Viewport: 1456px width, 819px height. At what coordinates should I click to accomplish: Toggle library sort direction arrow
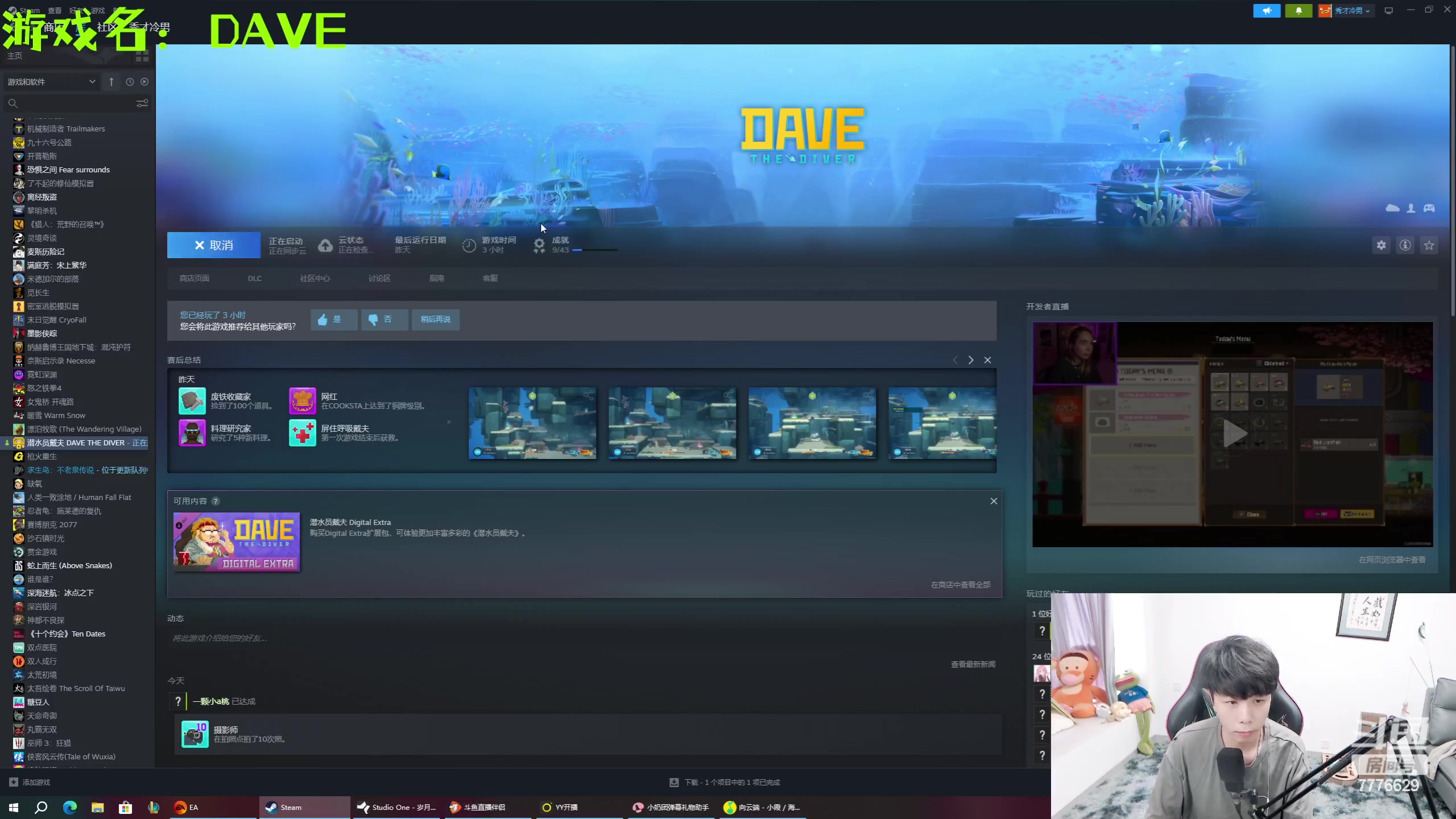click(x=111, y=82)
